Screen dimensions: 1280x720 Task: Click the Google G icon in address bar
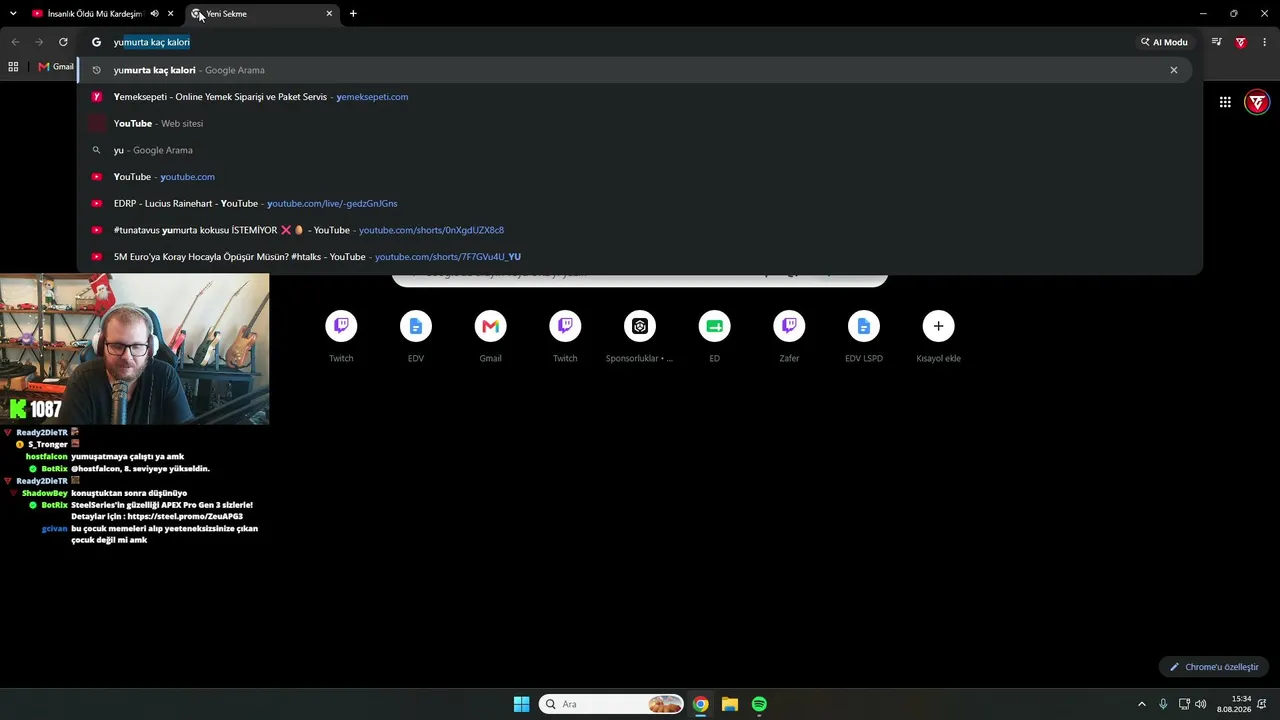[97, 42]
